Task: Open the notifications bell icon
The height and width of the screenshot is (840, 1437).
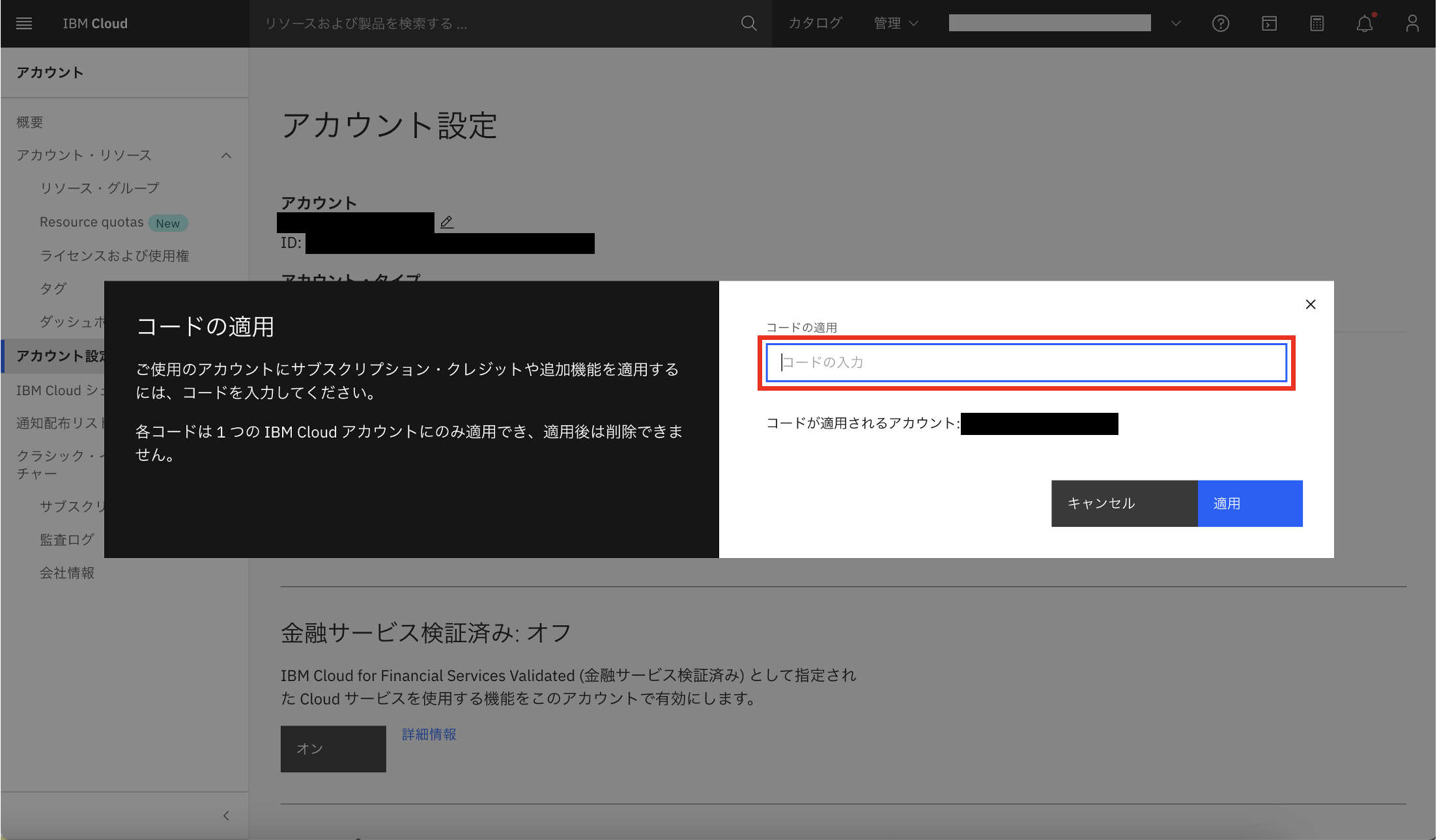Action: point(1364,23)
